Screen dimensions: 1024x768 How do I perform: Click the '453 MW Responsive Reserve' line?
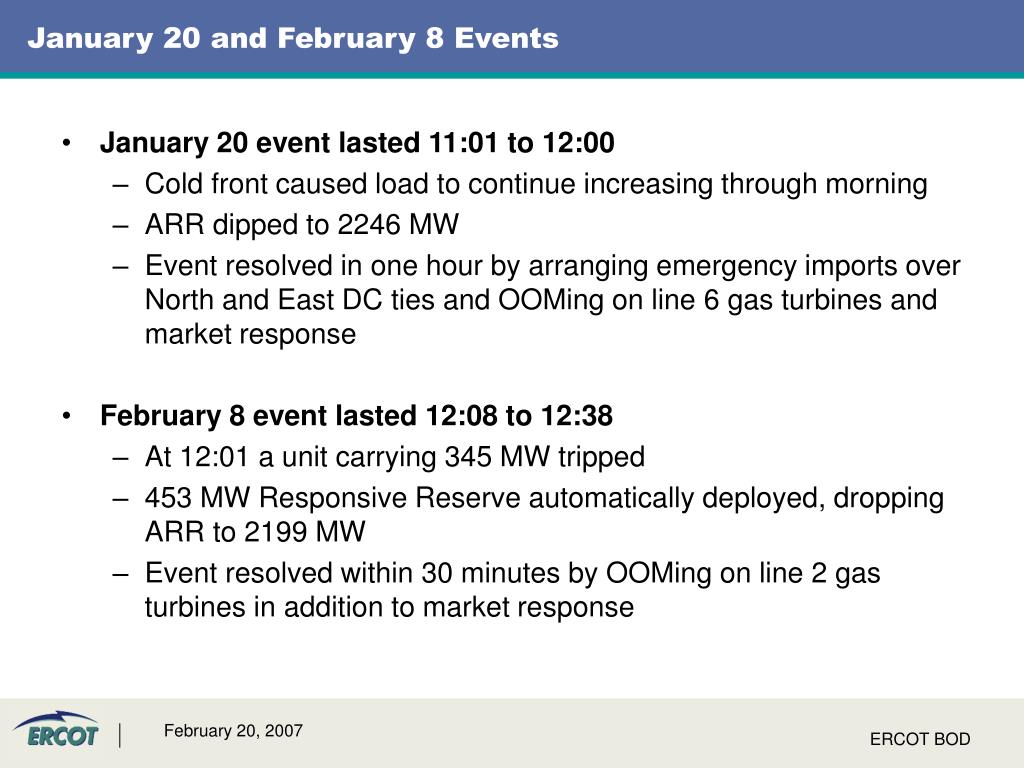[545, 498]
